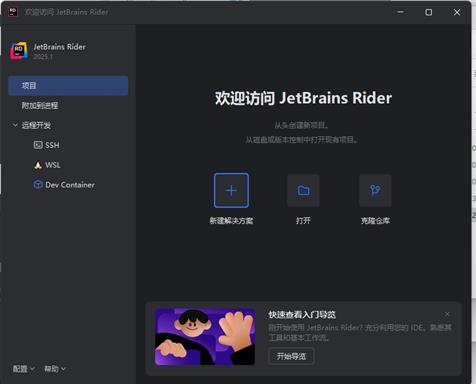Viewport: 476px width, 384px height.
Task: Click the Rider icon in title bar
Action: (13, 12)
